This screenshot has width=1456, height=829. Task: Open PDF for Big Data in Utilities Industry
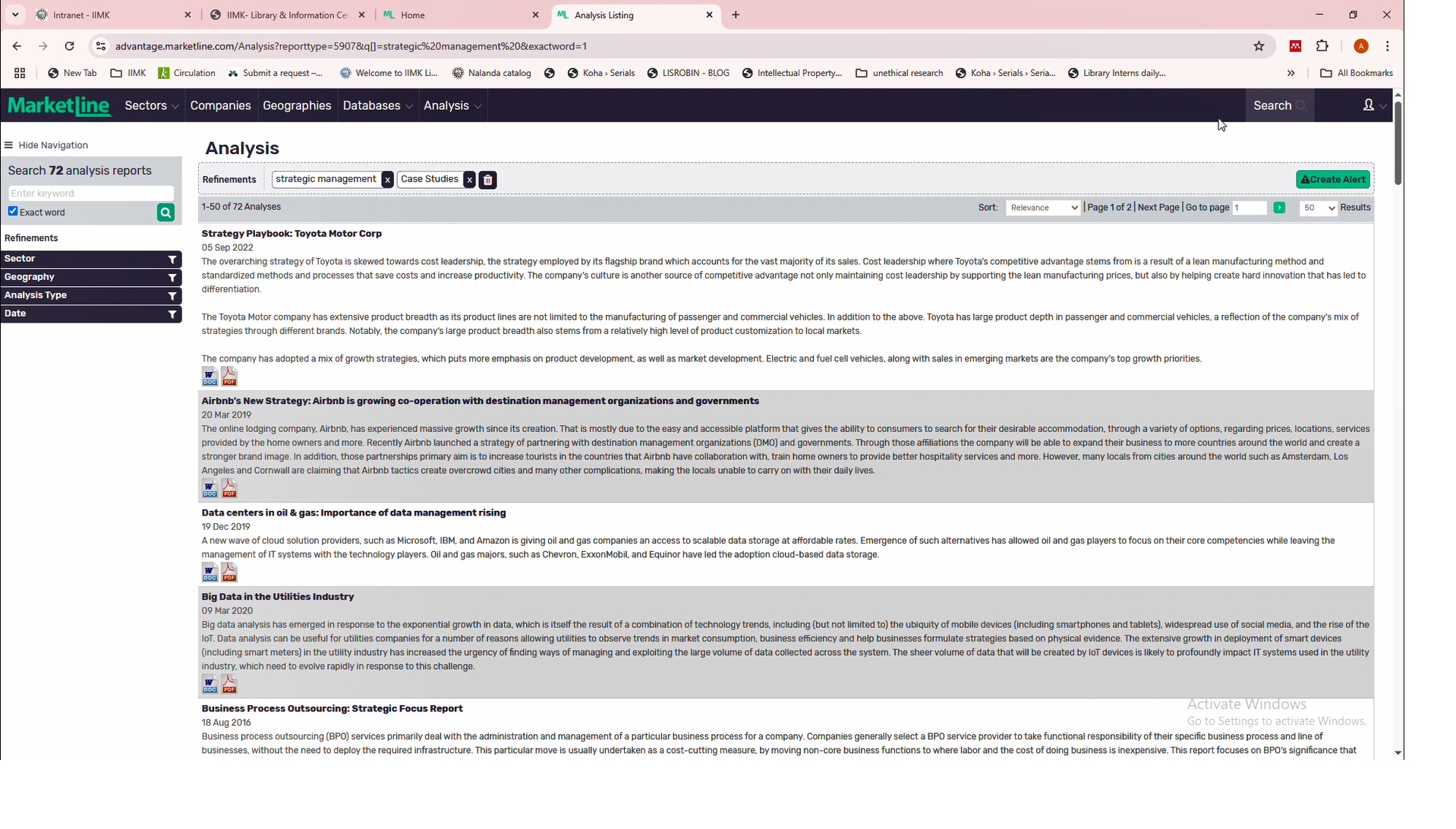[229, 686]
